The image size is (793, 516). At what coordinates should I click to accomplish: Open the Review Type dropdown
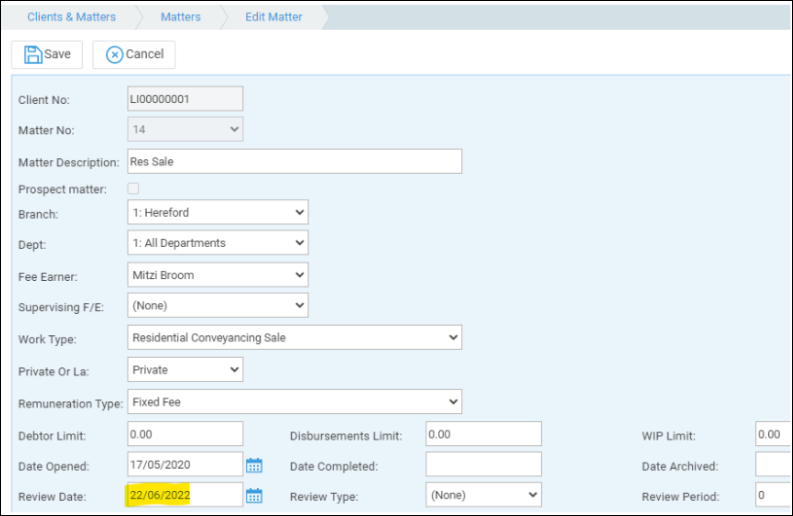483,494
